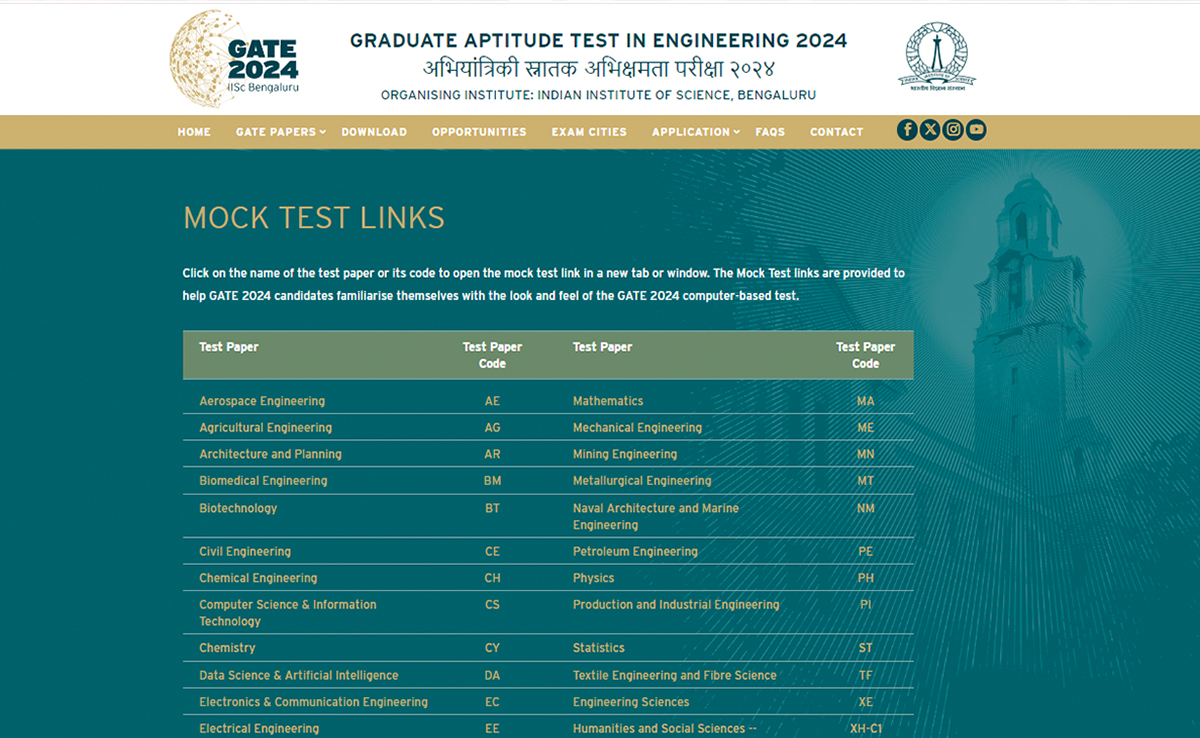Go to the Home menu item
Viewport: 1200px width, 738px height.
point(194,132)
